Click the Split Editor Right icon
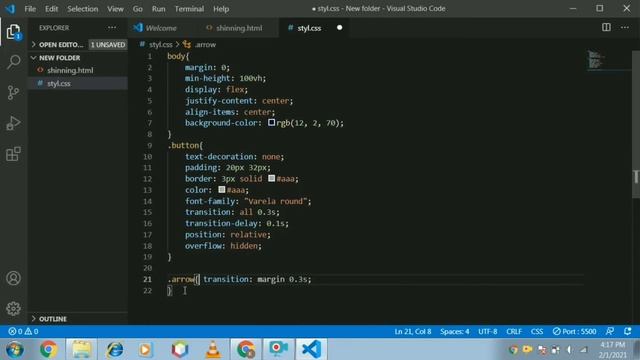The width and height of the screenshot is (640, 360). 606,27
